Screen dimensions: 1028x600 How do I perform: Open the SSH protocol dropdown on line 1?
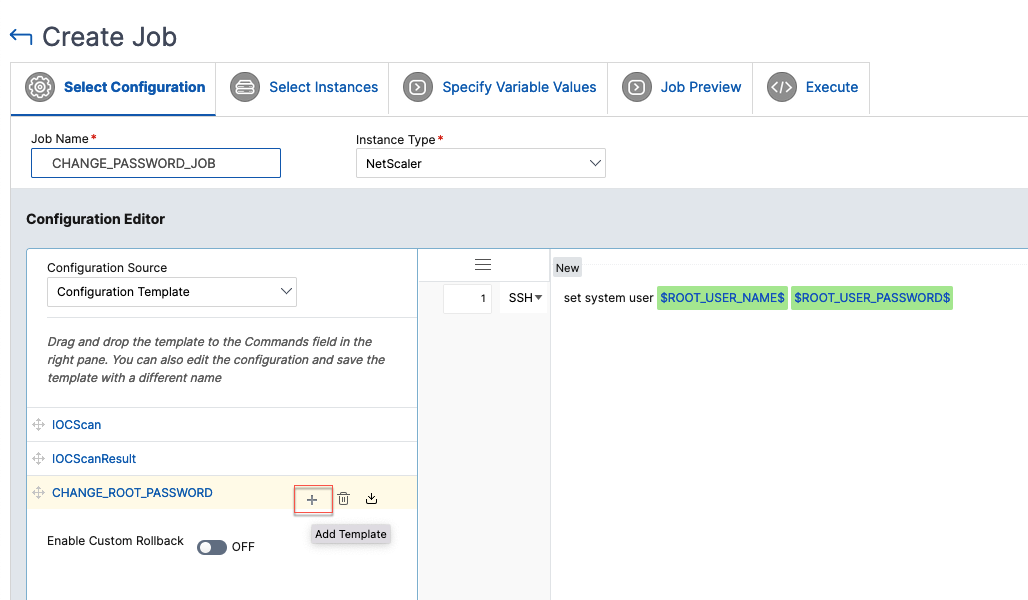[x=524, y=298]
